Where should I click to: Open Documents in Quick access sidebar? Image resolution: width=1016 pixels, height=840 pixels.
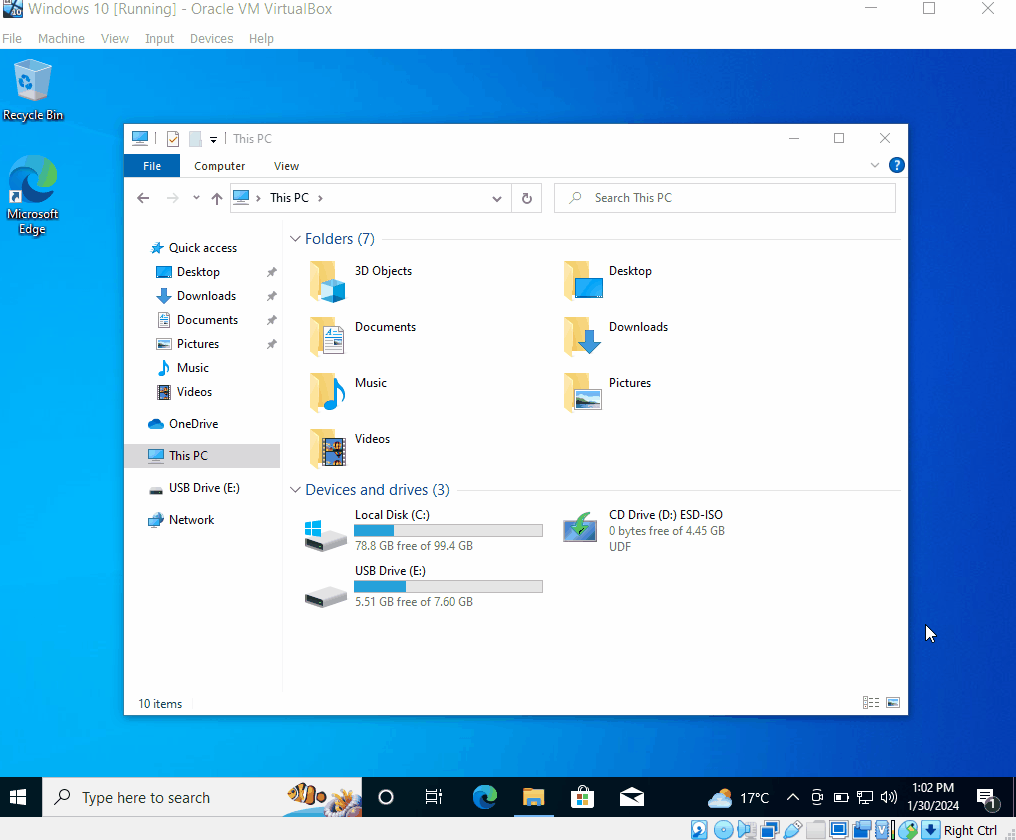point(207,320)
